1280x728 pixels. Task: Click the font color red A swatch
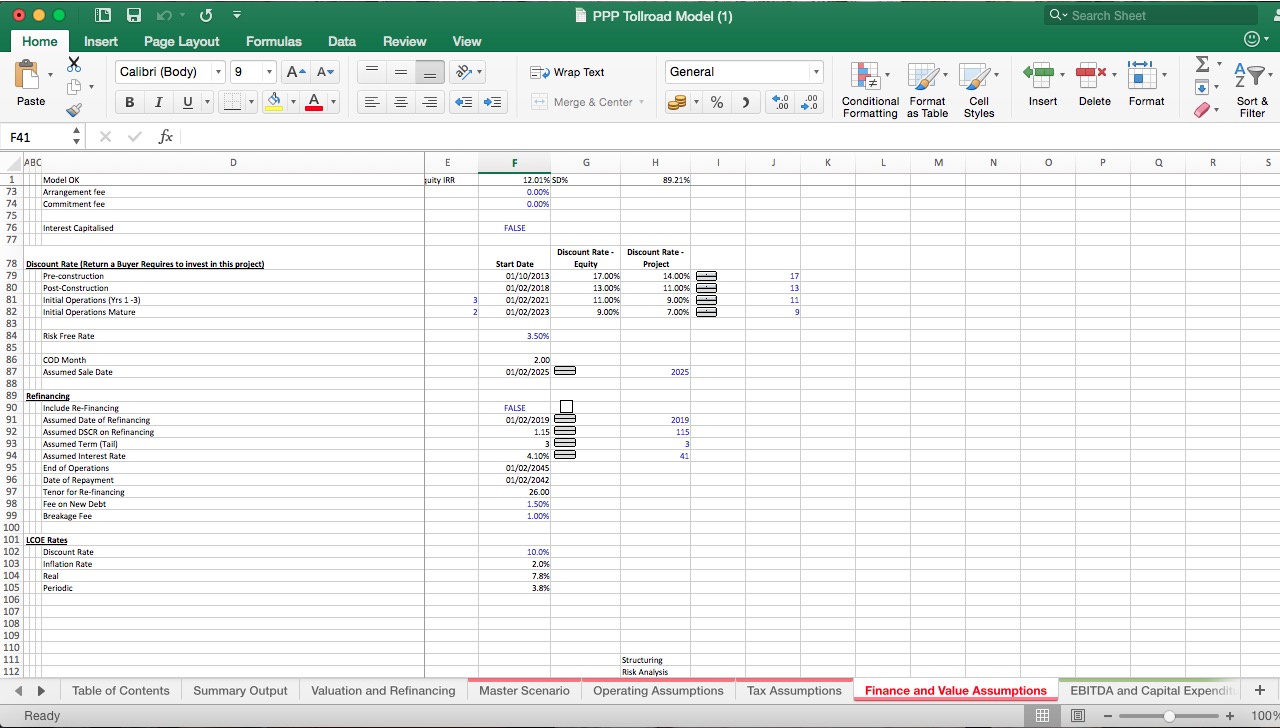(x=314, y=102)
